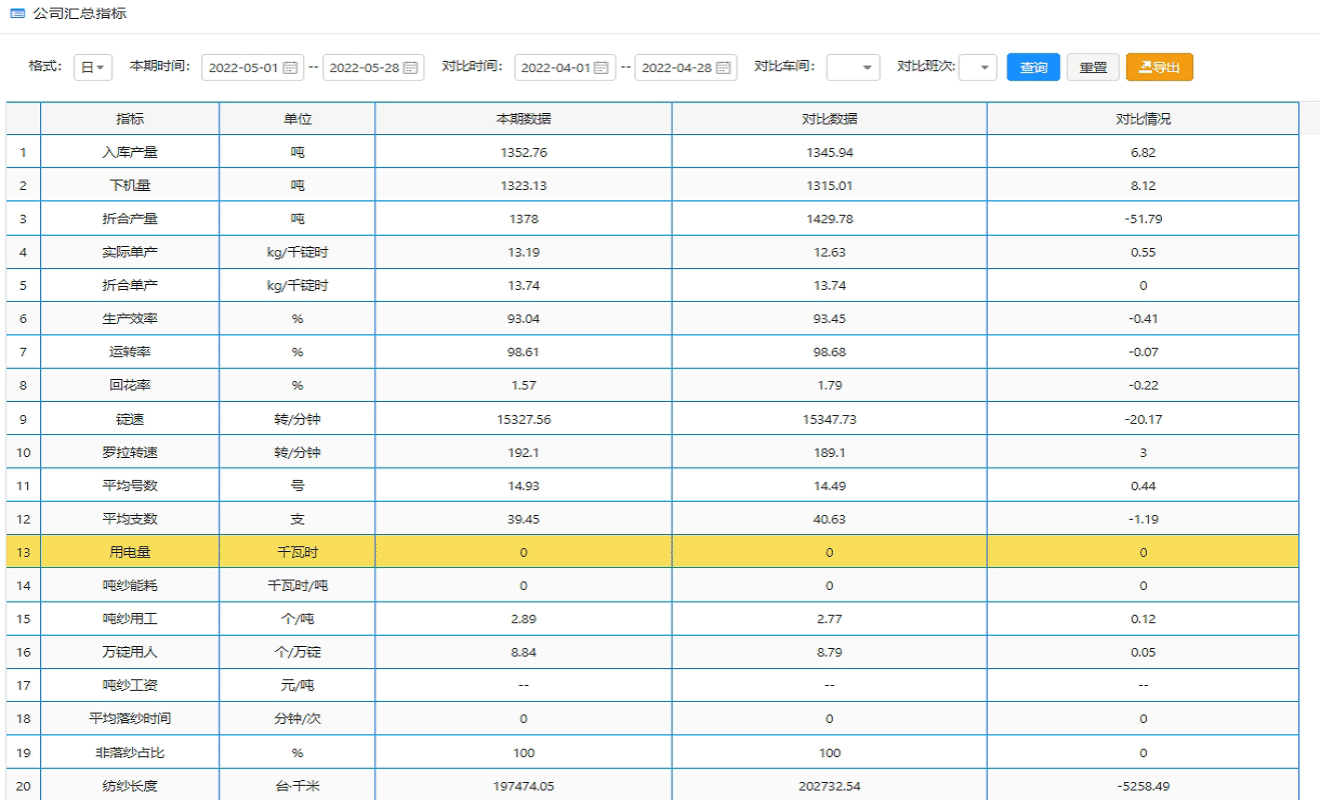1320x800 pixels.
Task: Click the kg/千锭时 unit for 实际单产
Action: (x=298, y=252)
